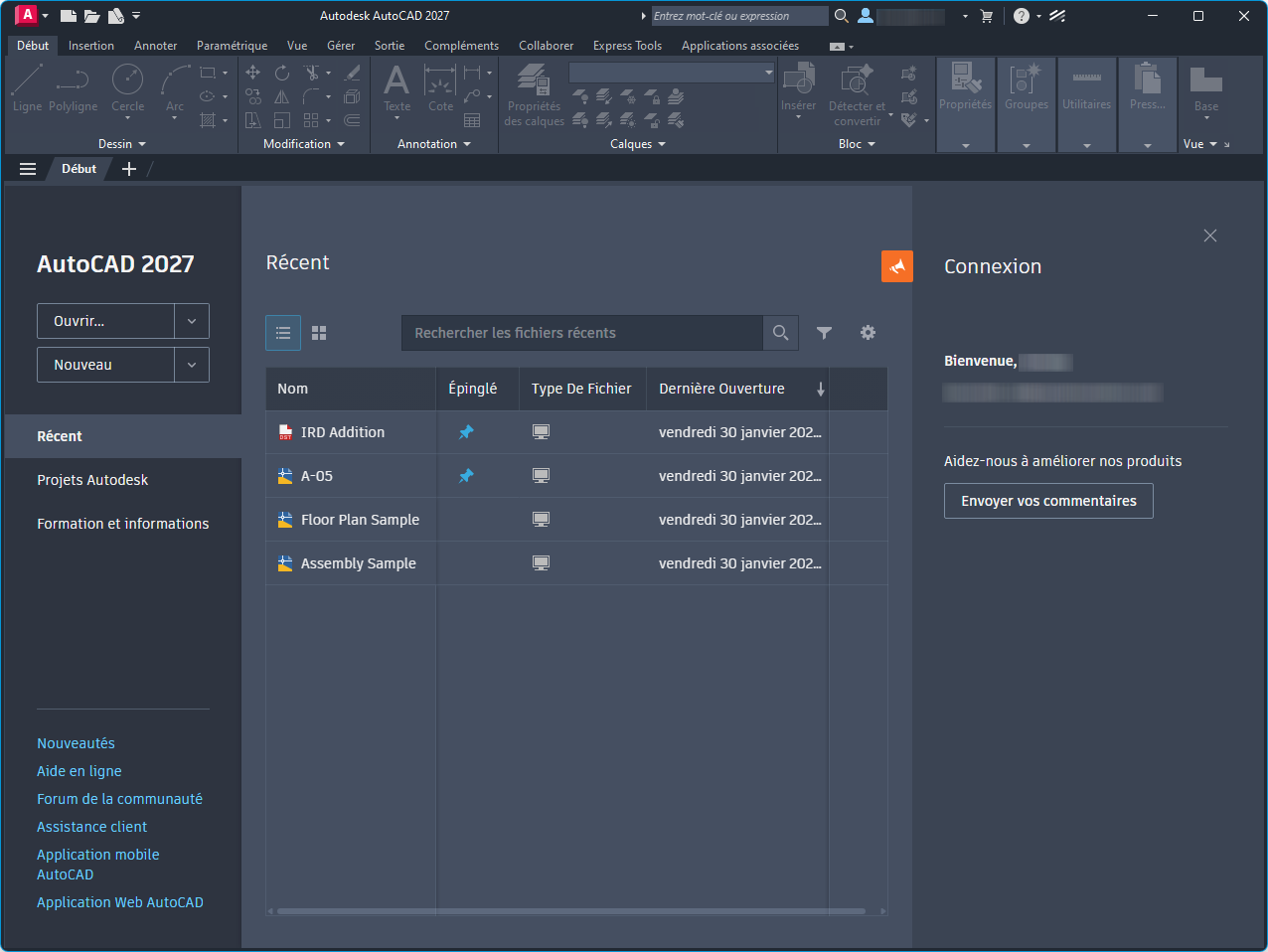
Task: Switch recent files to grid view
Action: click(319, 333)
